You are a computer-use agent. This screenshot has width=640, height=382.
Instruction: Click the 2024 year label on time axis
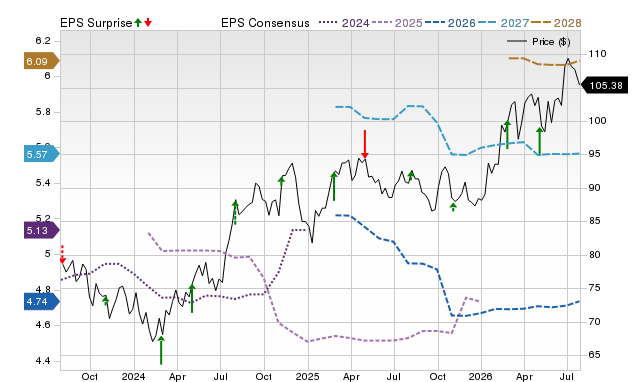pyautogui.click(x=133, y=376)
